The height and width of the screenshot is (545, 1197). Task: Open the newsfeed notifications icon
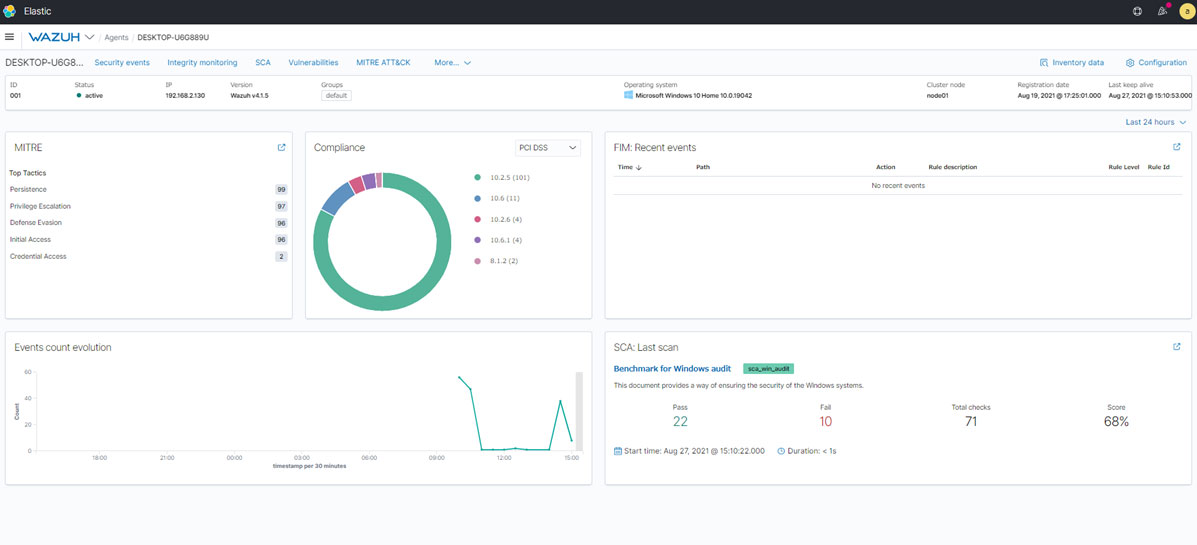pyautogui.click(x=1163, y=11)
